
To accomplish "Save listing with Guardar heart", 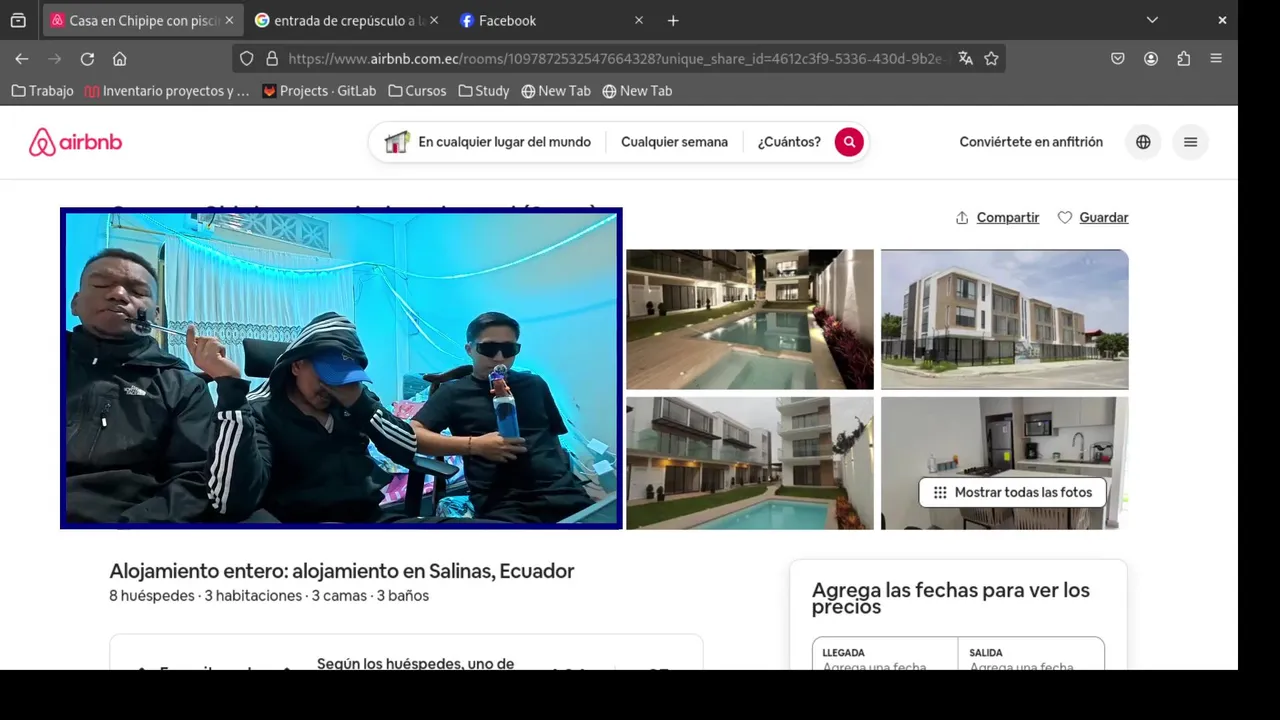I will [1093, 217].
